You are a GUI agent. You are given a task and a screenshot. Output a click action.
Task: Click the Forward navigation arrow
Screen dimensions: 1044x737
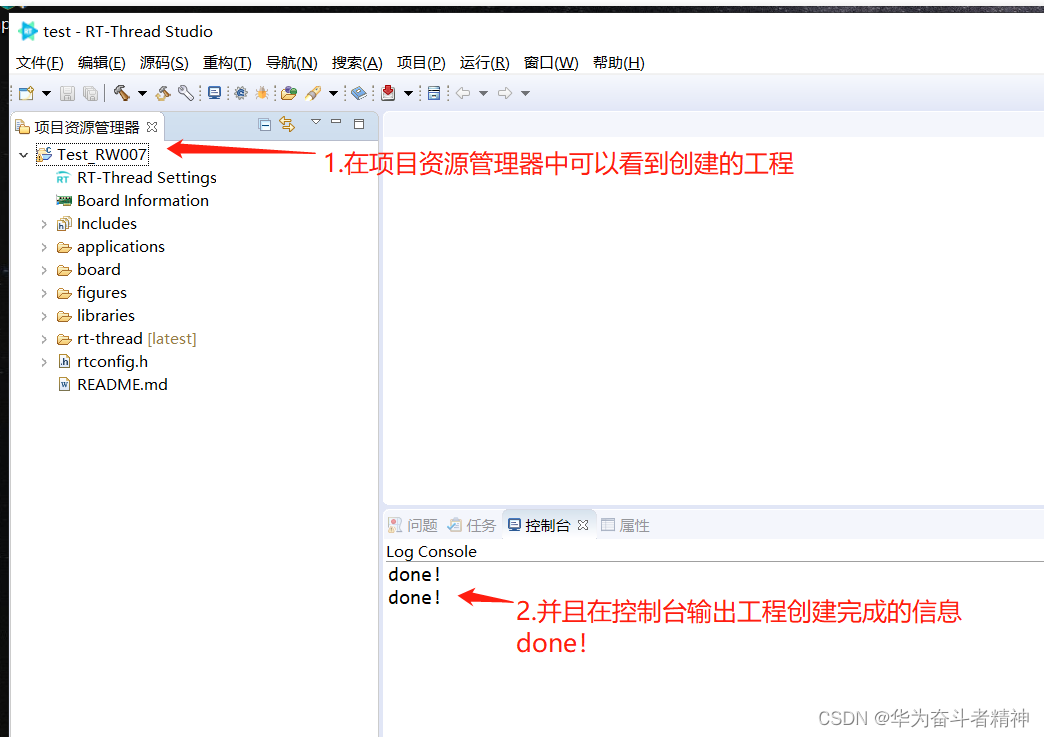point(505,93)
